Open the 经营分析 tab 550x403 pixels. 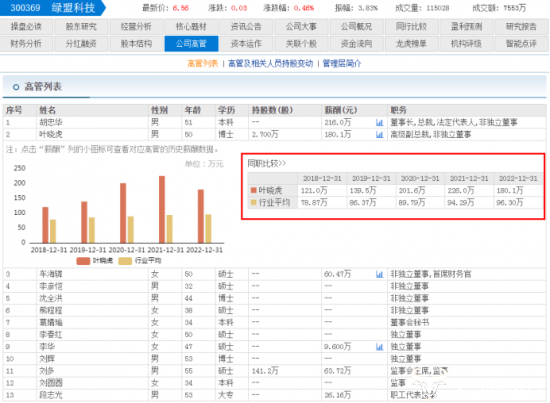(136, 27)
